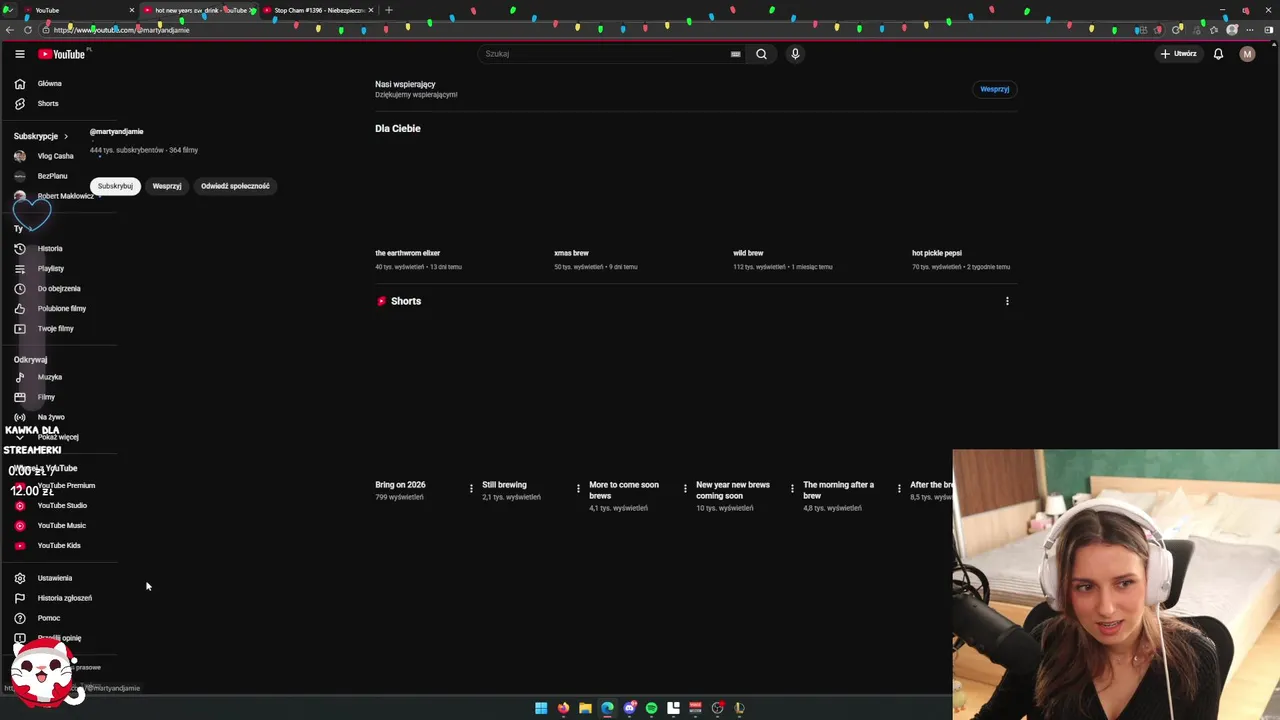This screenshot has width=1280, height=720.
Task: Open the notifications bell
Action: (x=1218, y=54)
